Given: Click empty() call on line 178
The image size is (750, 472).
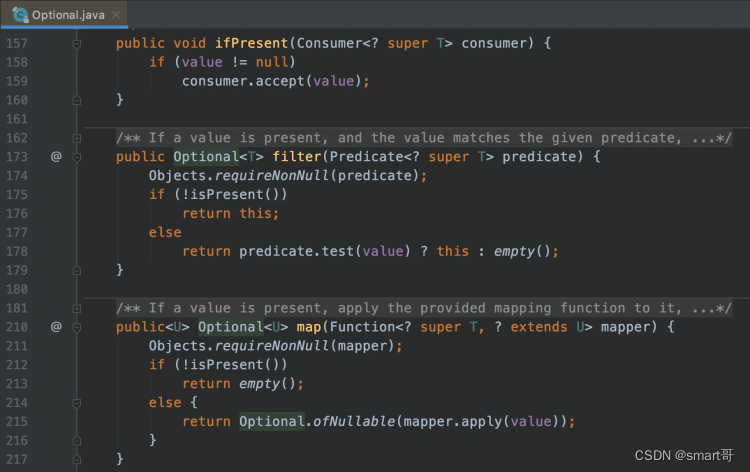Looking at the screenshot, I should coord(522,251).
